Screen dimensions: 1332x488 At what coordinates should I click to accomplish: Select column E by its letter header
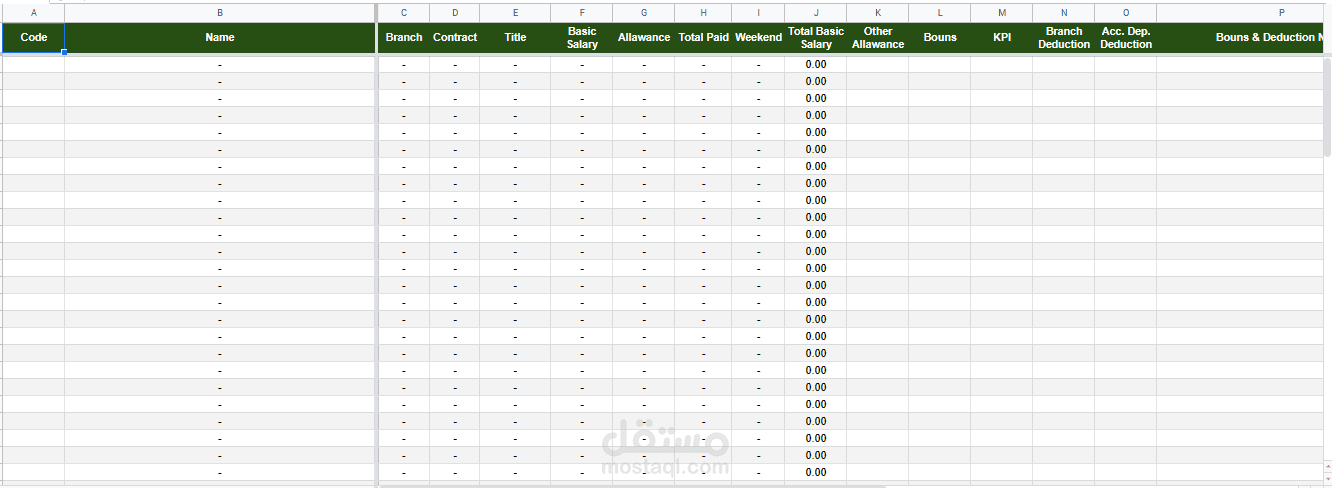coord(515,13)
